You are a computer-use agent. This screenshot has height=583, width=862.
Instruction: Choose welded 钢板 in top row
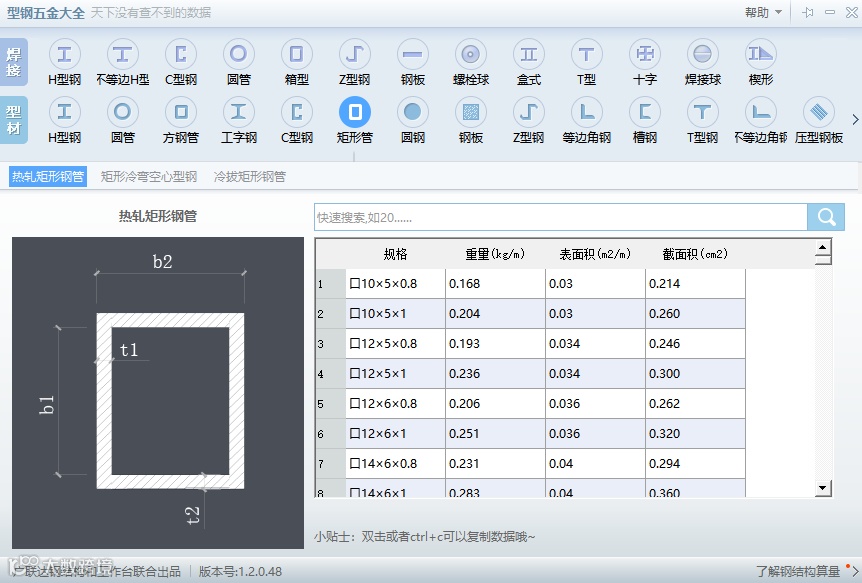click(x=412, y=62)
